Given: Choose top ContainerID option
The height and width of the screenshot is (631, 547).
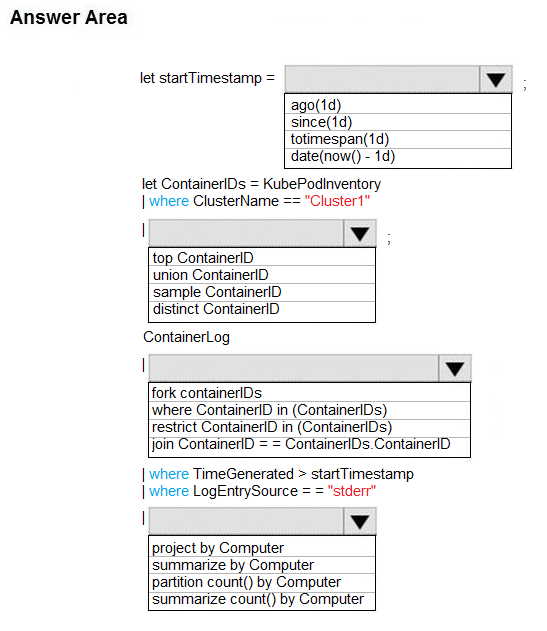Looking at the screenshot, I should pos(262,258).
